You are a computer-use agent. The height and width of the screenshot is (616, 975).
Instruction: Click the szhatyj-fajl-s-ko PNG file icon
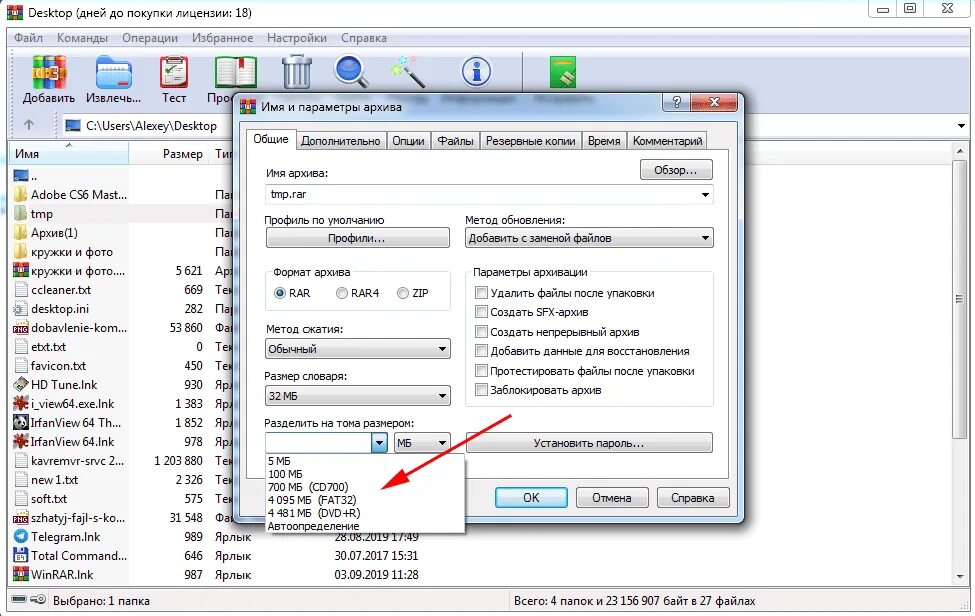21,518
